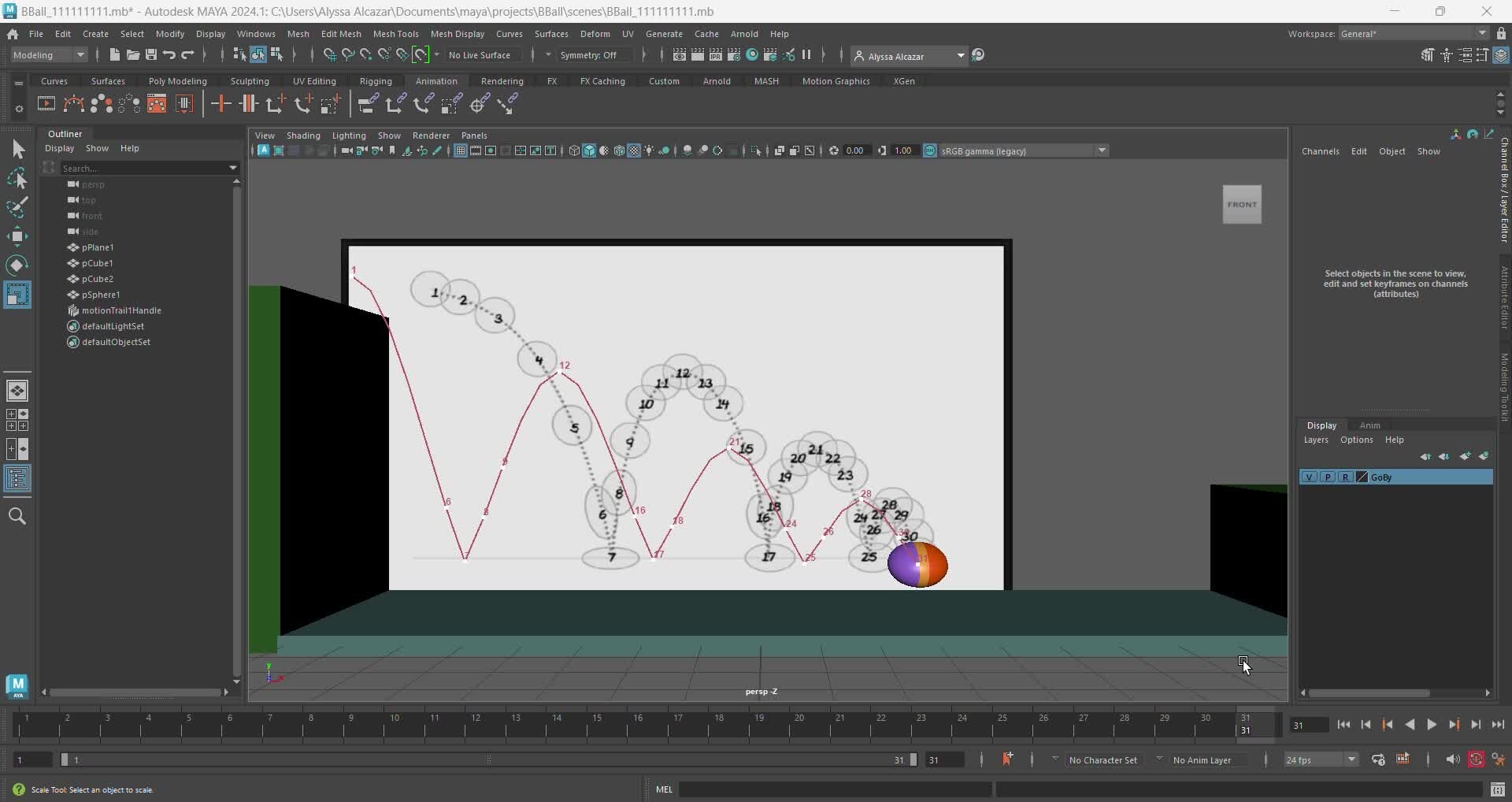
Task: Create a new layer in the Layer Editor
Action: click(1466, 456)
